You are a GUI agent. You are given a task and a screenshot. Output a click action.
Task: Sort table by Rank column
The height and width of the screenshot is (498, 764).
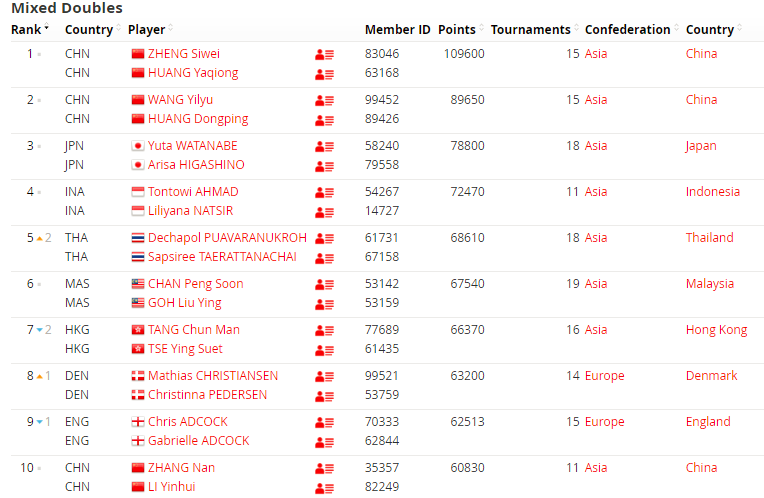point(26,30)
